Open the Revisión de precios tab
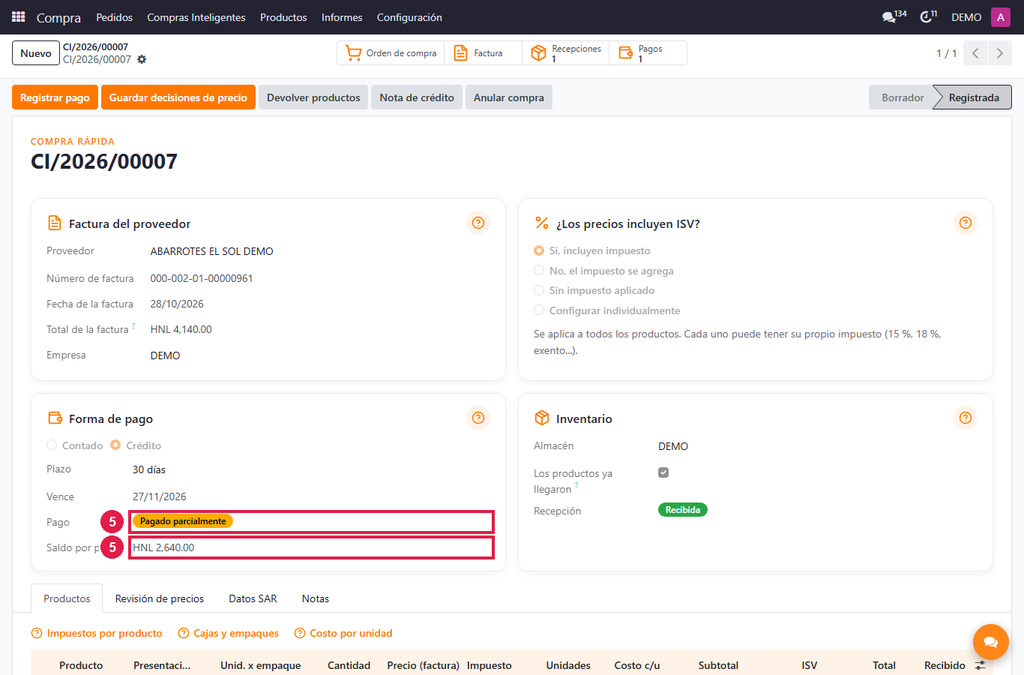Image resolution: width=1024 pixels, height=675 pixels. point(159,599)
